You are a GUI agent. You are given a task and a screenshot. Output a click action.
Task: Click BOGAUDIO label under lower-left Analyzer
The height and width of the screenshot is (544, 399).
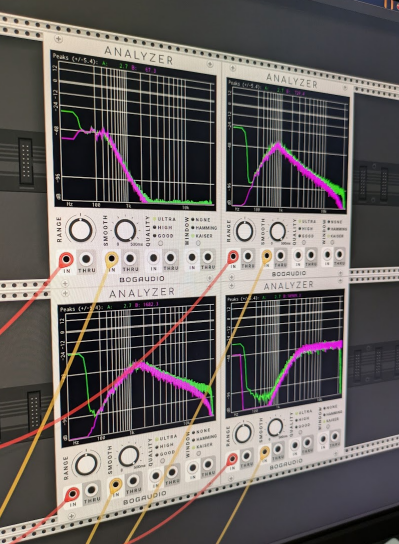click(x=145, y=497)
